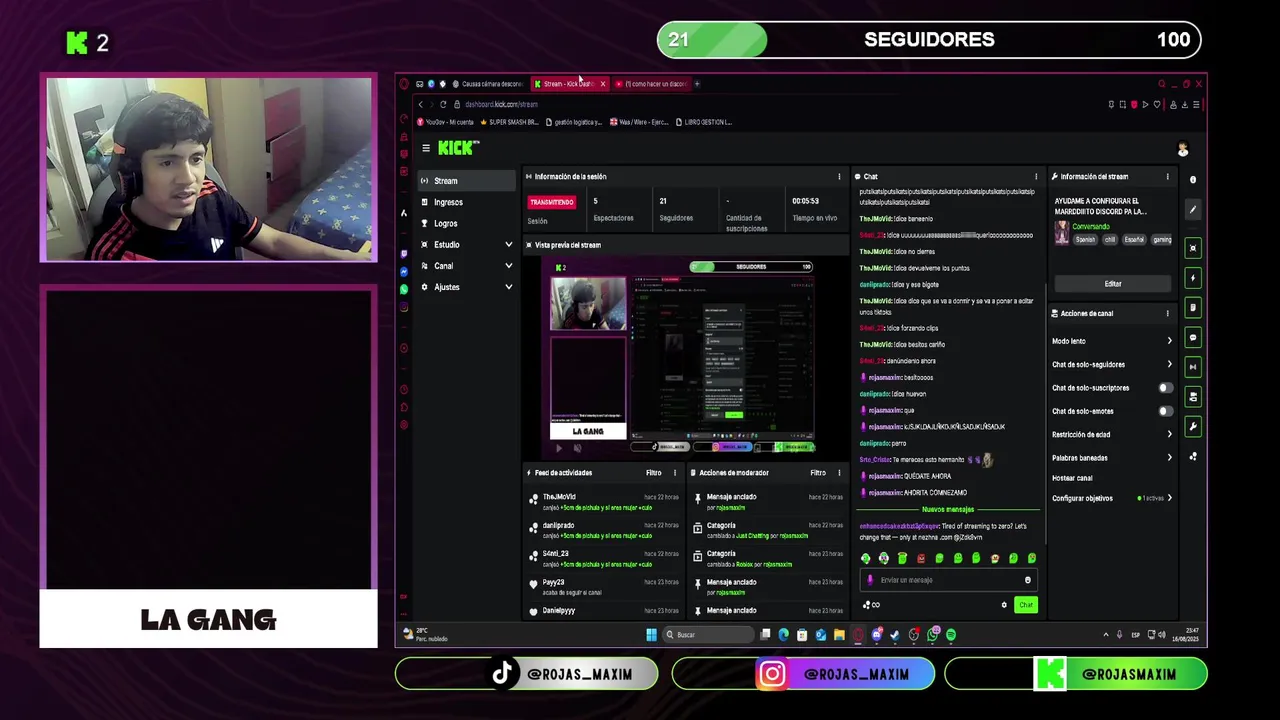The height and width of the screenshot is (720, 1280).
Task: Open Información de la sesión options menu
Action: [839, 177]
